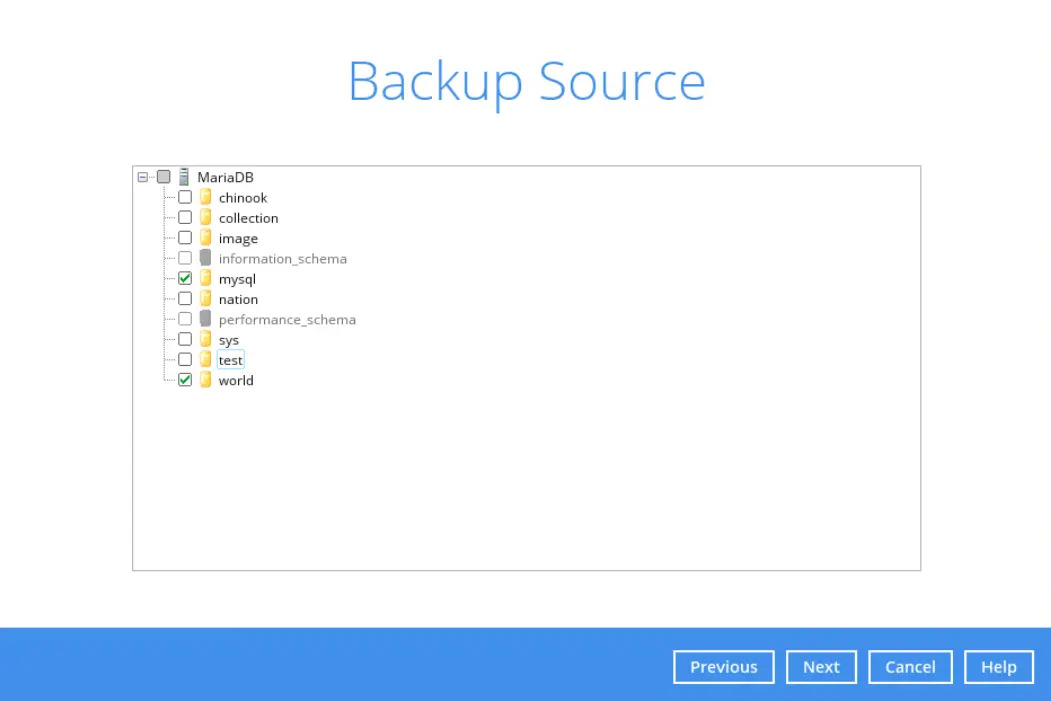Screen dimensions: 1051x701
Task: Click the performance_schema database icon
Action: tap(206, 319)
